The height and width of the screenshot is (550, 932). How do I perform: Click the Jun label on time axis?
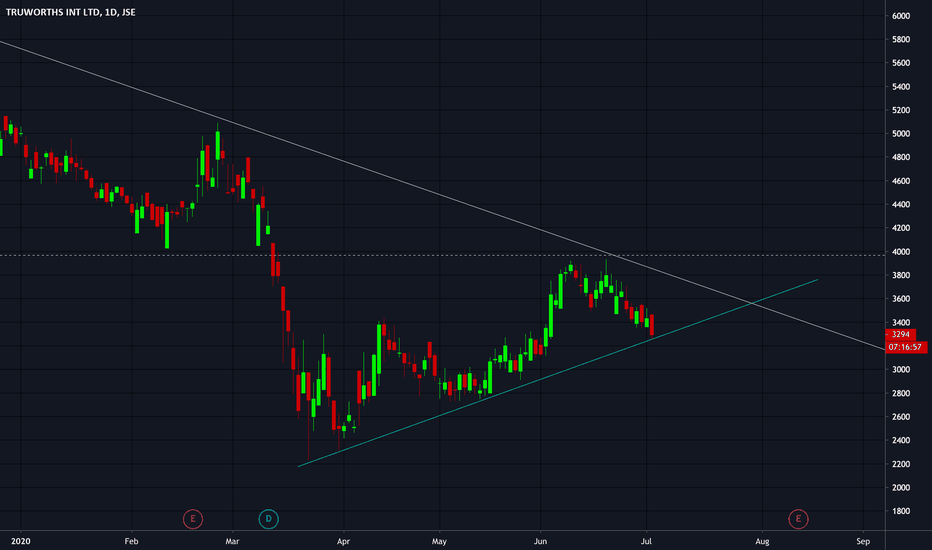540,541
